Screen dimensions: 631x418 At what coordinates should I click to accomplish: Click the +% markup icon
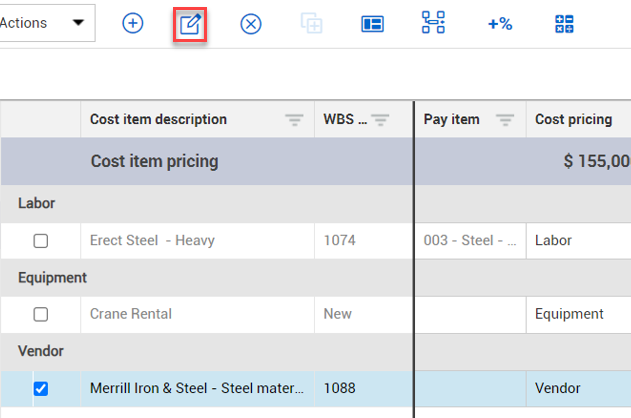pyautogui.click(x=499, y=23)
